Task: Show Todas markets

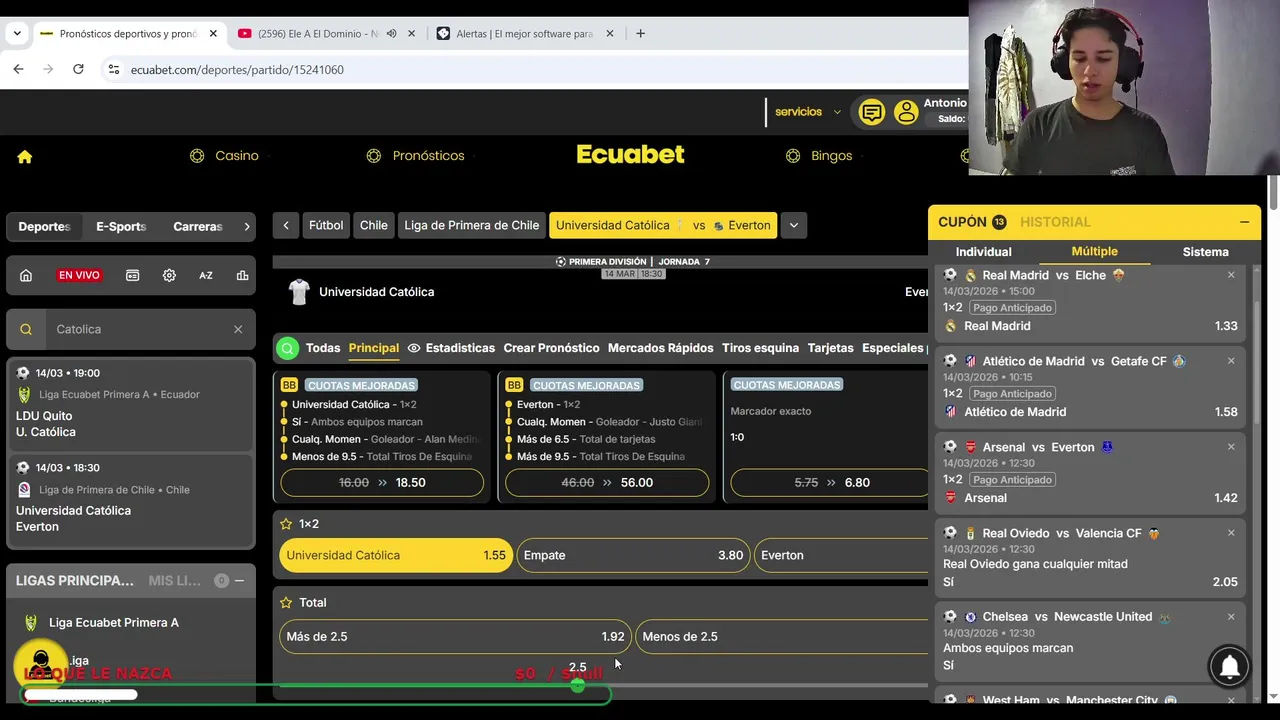Action: [x=323, y=348]
